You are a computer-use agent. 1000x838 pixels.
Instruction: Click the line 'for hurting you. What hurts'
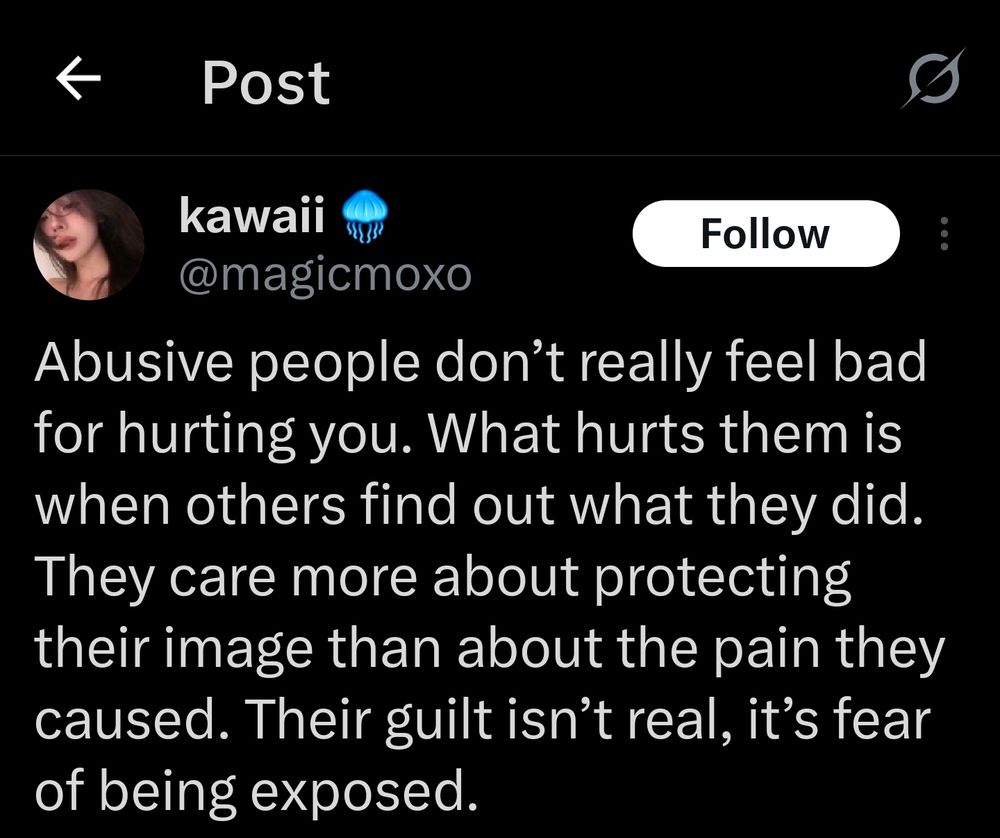(468, 435)
